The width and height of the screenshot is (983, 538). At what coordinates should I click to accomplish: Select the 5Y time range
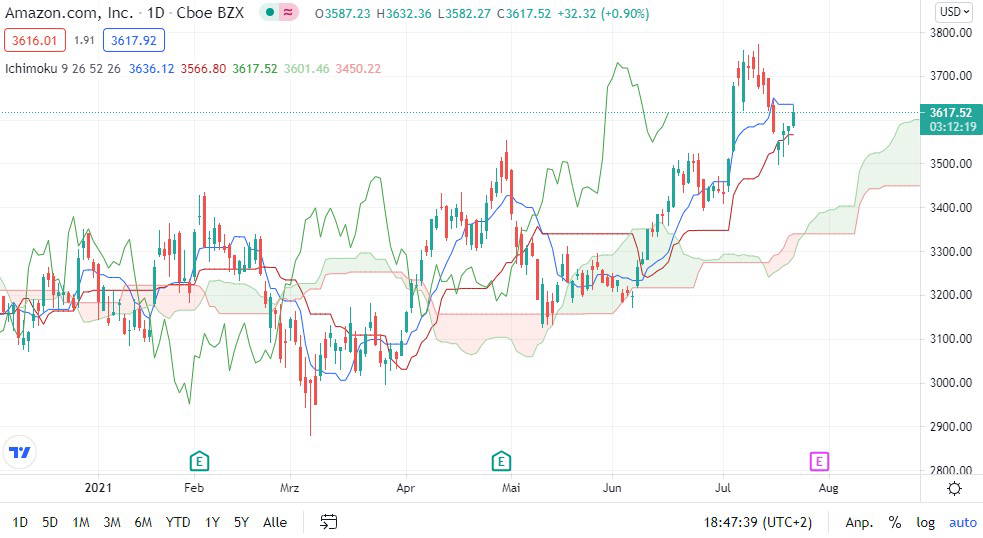point(241,522)
